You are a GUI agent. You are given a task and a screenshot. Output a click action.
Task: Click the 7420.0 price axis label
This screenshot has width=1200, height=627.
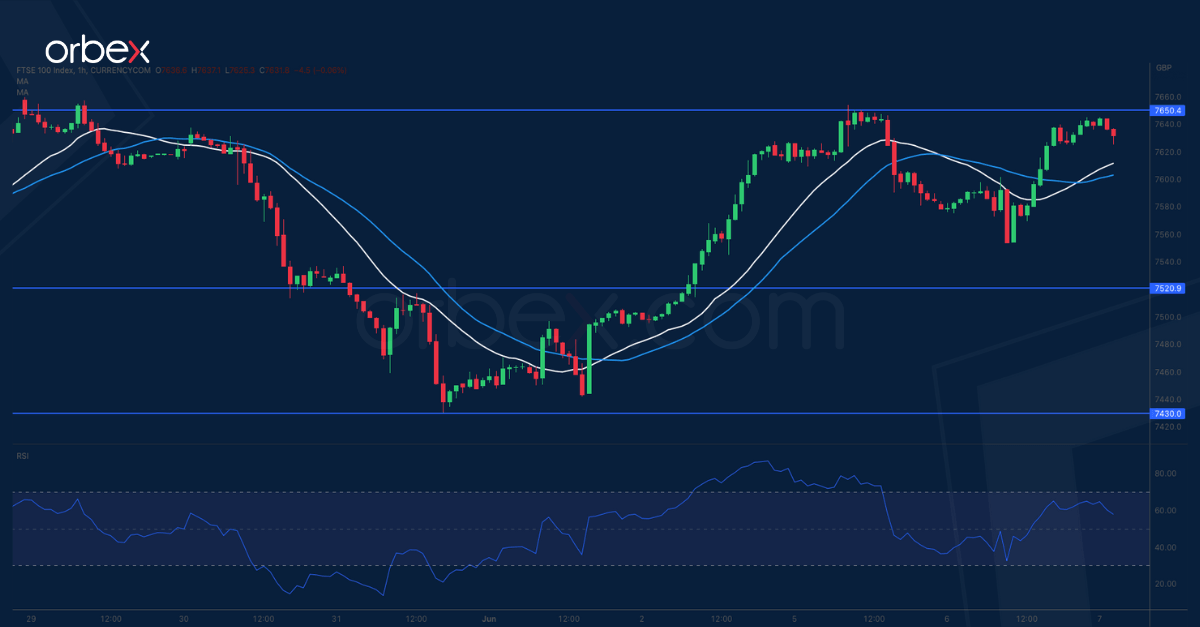click(x=1166, y=427)
